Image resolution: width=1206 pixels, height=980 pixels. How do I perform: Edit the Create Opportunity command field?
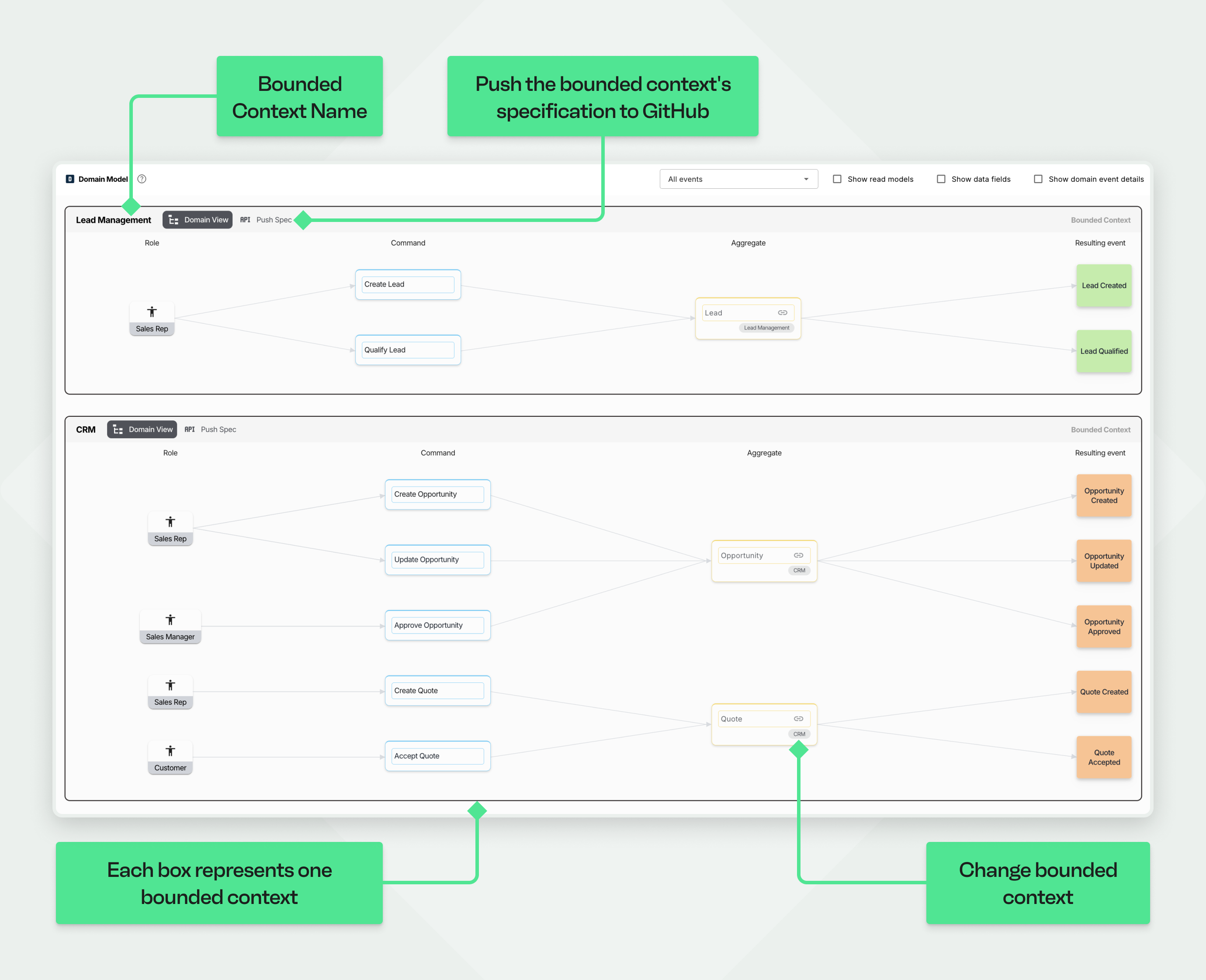[437, 495]
